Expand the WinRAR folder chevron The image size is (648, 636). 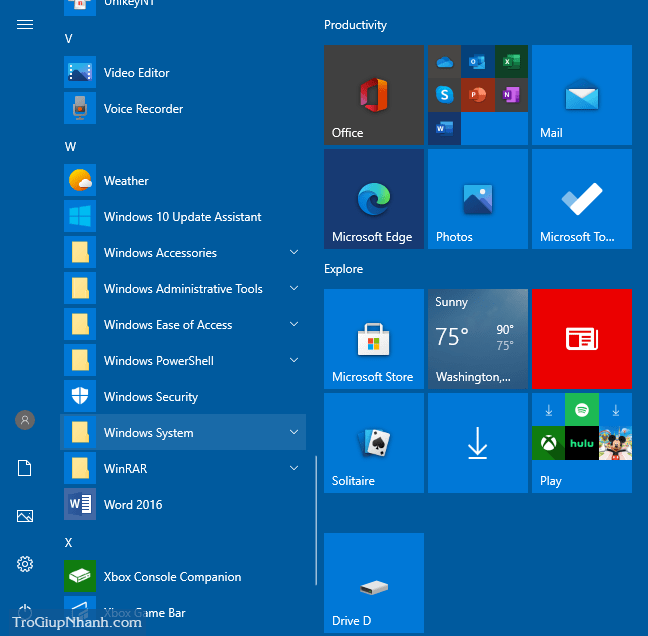[294, 468]
